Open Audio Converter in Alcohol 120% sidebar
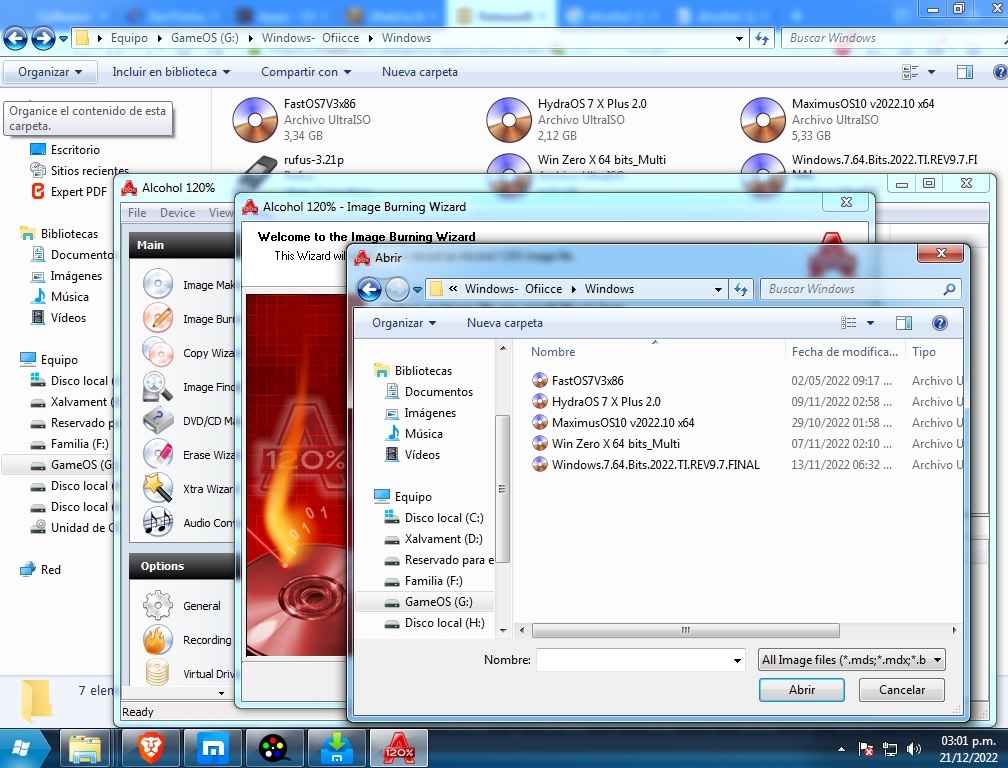The image size is (1008, 768). click(188, 522)
